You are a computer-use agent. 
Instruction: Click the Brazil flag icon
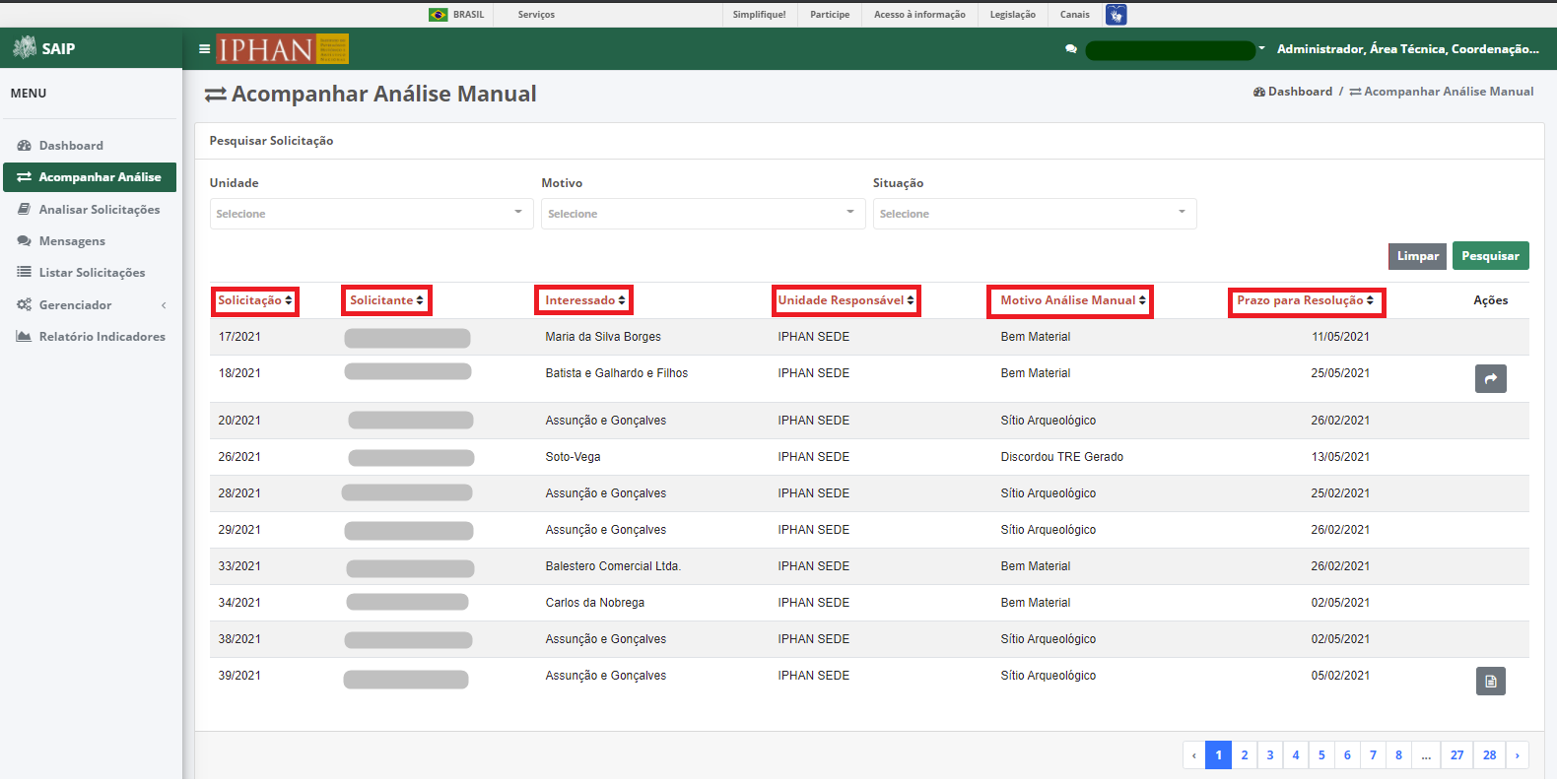coord(439,15)
